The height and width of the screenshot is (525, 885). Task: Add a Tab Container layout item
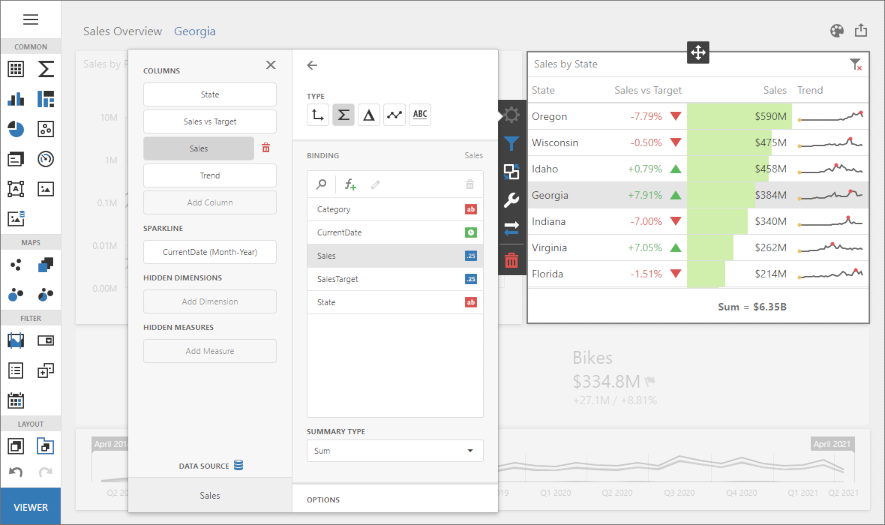click(46, 446)
